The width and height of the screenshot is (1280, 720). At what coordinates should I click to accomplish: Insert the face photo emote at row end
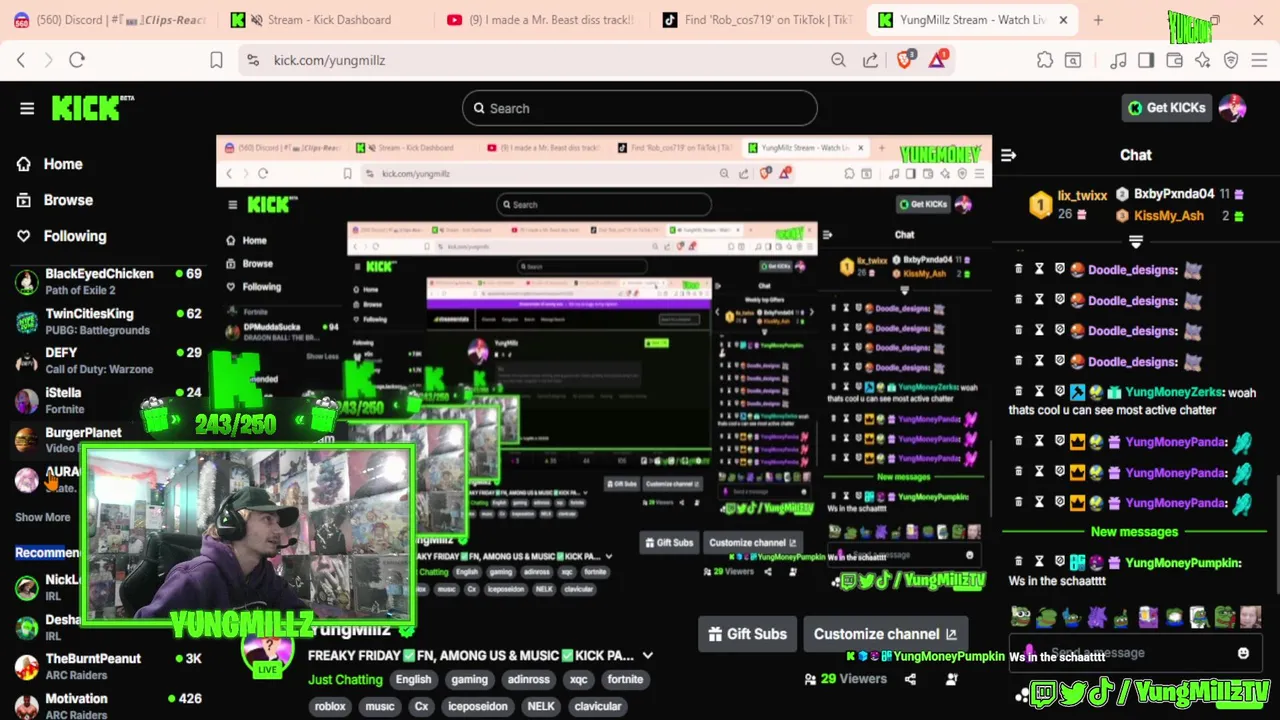click(x=1251, y=617)
